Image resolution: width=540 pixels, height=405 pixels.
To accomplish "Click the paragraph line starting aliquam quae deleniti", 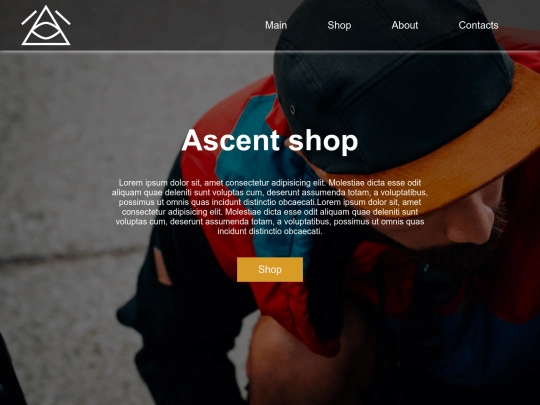I will pyautogui.click(x=270, y=192).
